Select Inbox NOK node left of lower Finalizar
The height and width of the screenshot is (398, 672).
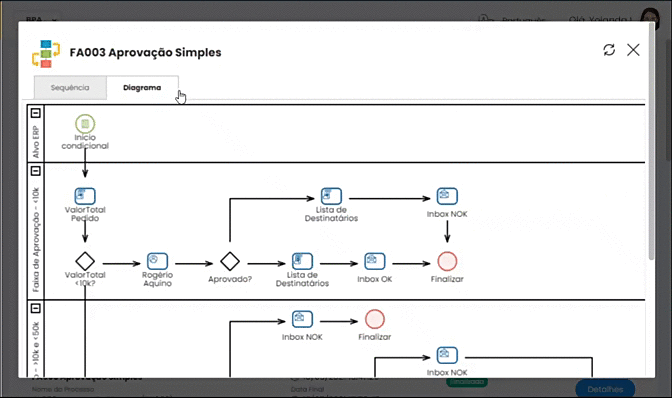[x=302, y=319]
